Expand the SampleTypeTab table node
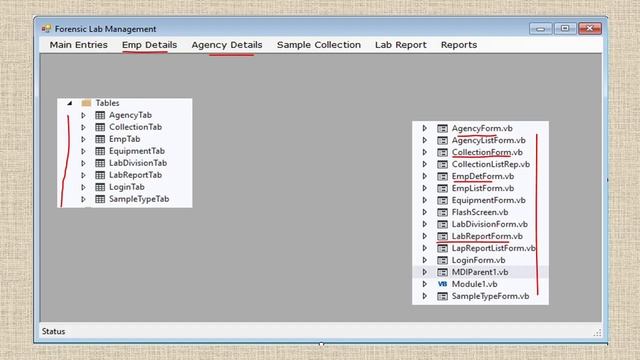The height and width of the screenshot is (360, 640). pos(83,199)
